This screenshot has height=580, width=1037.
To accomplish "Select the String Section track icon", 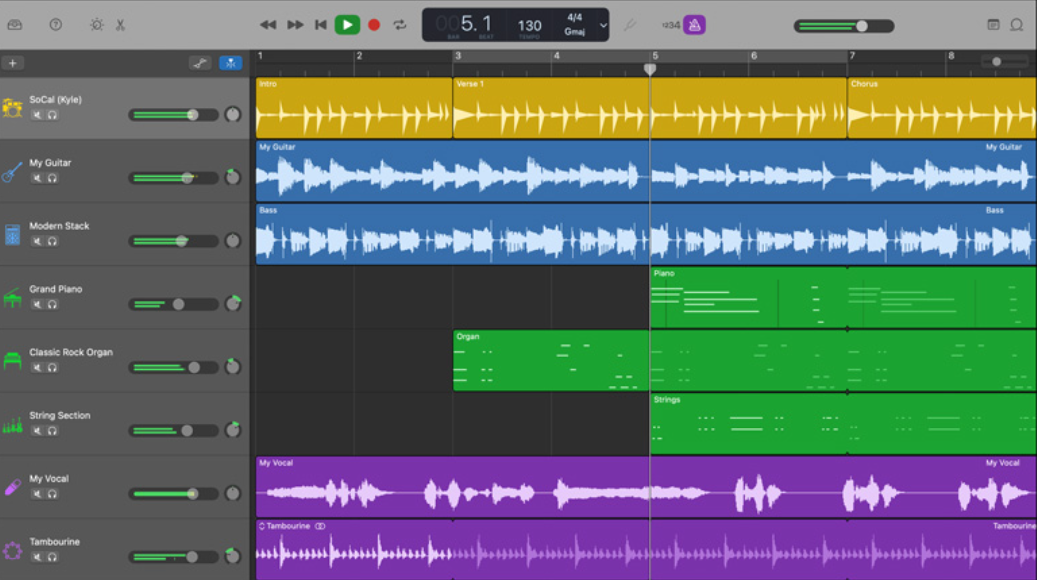I will [x=13, y=425].
